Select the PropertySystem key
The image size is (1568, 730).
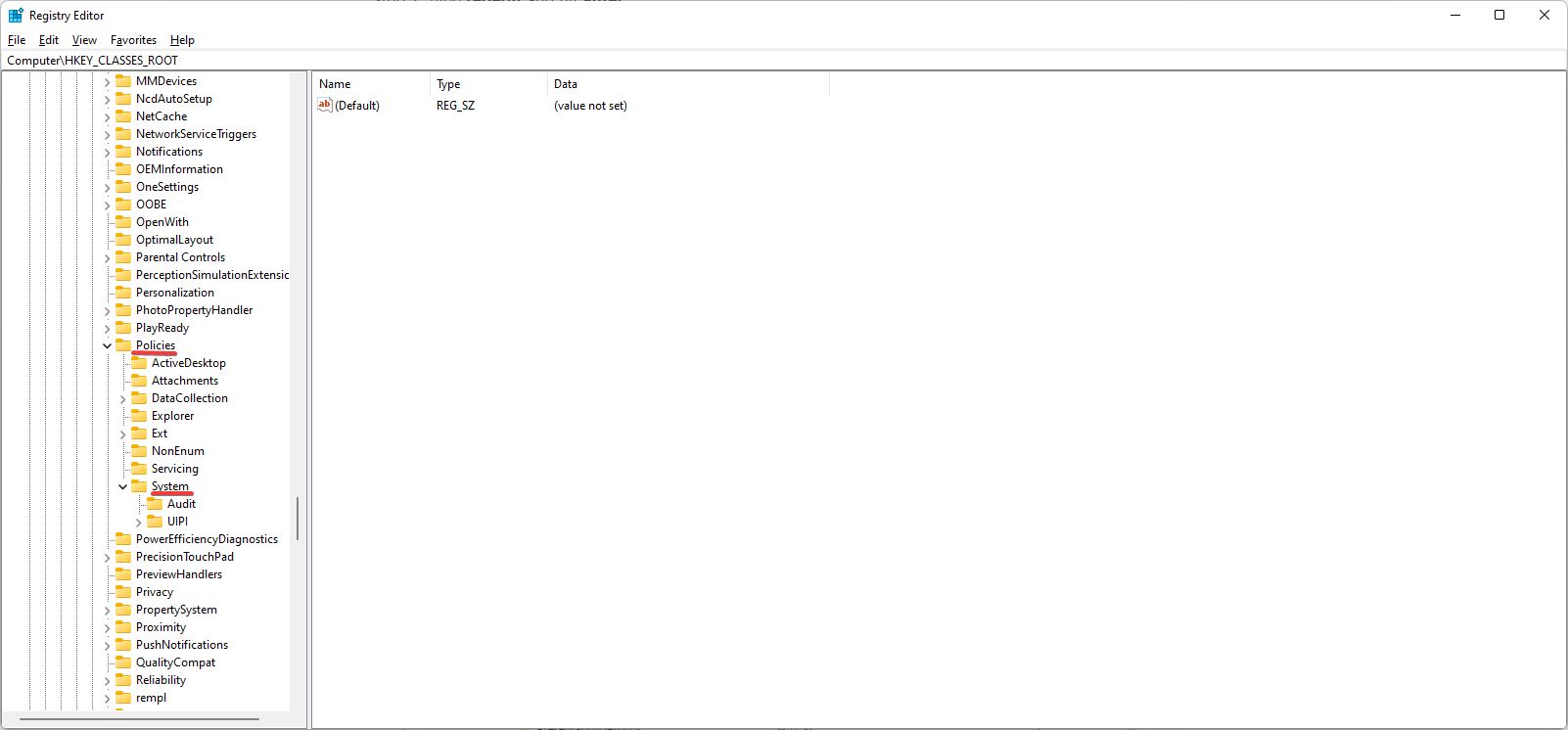point(176,610)
